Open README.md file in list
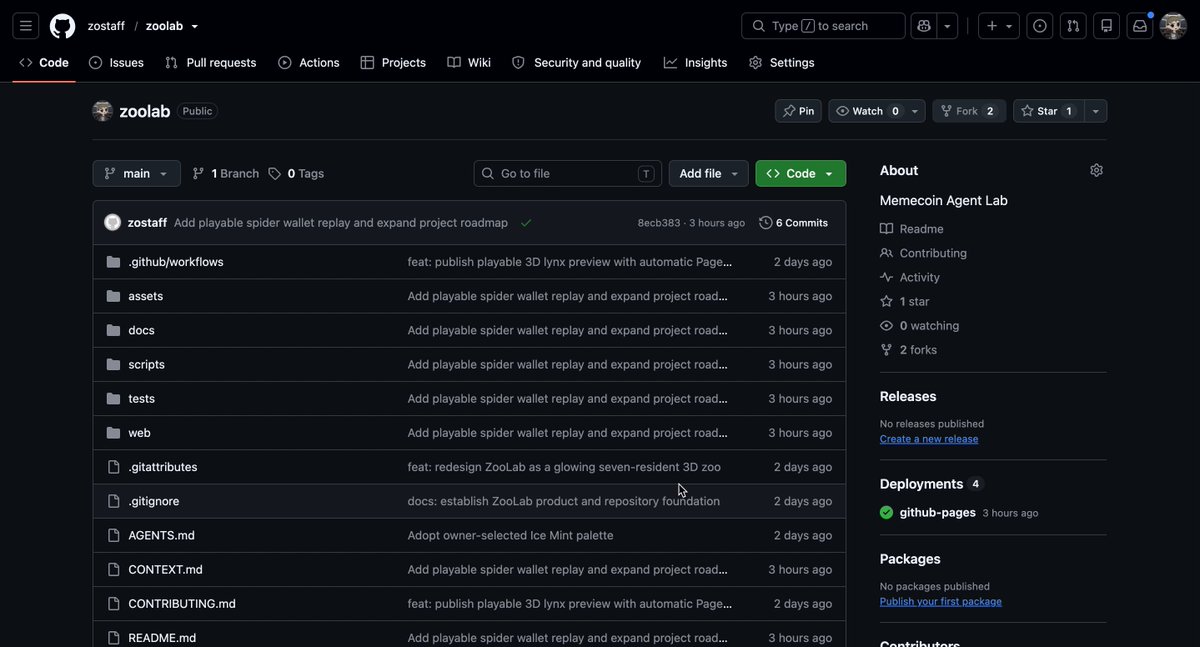1200x647 pixels. coord(162,637)
